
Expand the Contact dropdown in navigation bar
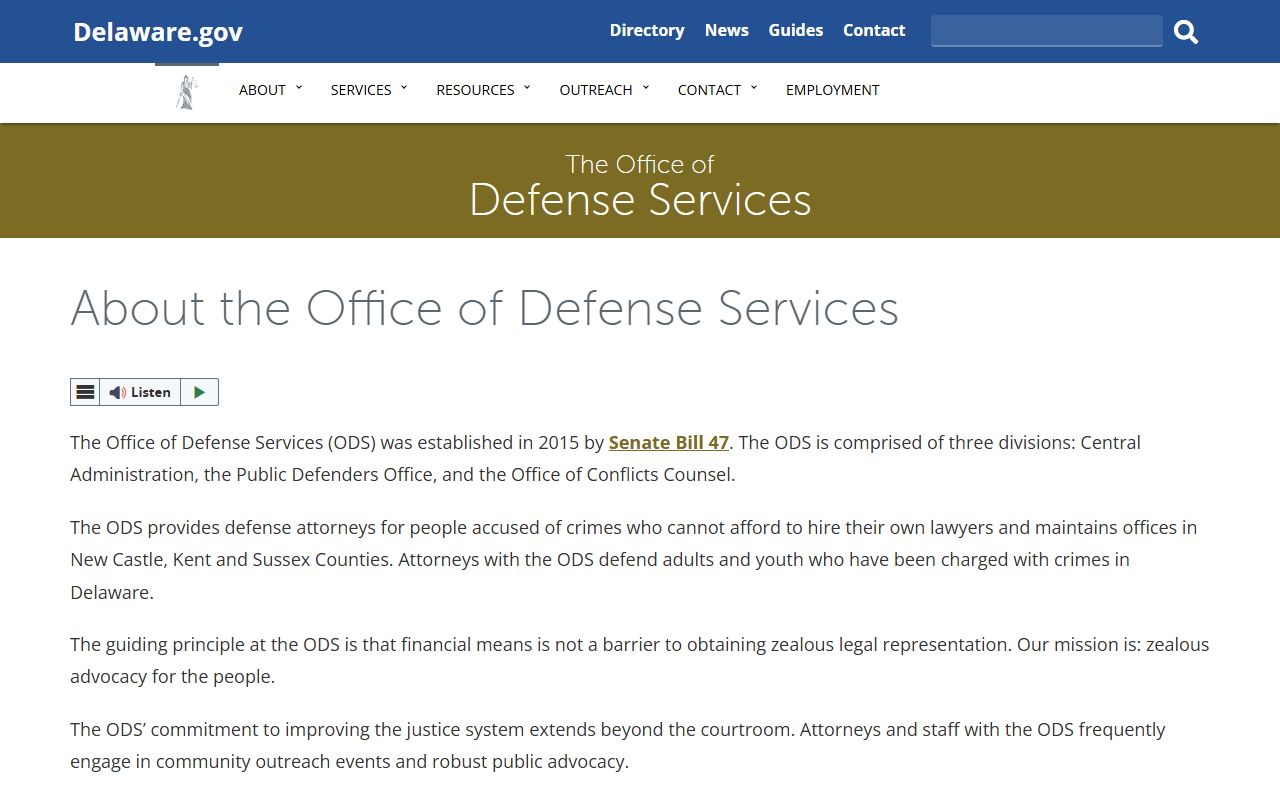pos(717,90)
